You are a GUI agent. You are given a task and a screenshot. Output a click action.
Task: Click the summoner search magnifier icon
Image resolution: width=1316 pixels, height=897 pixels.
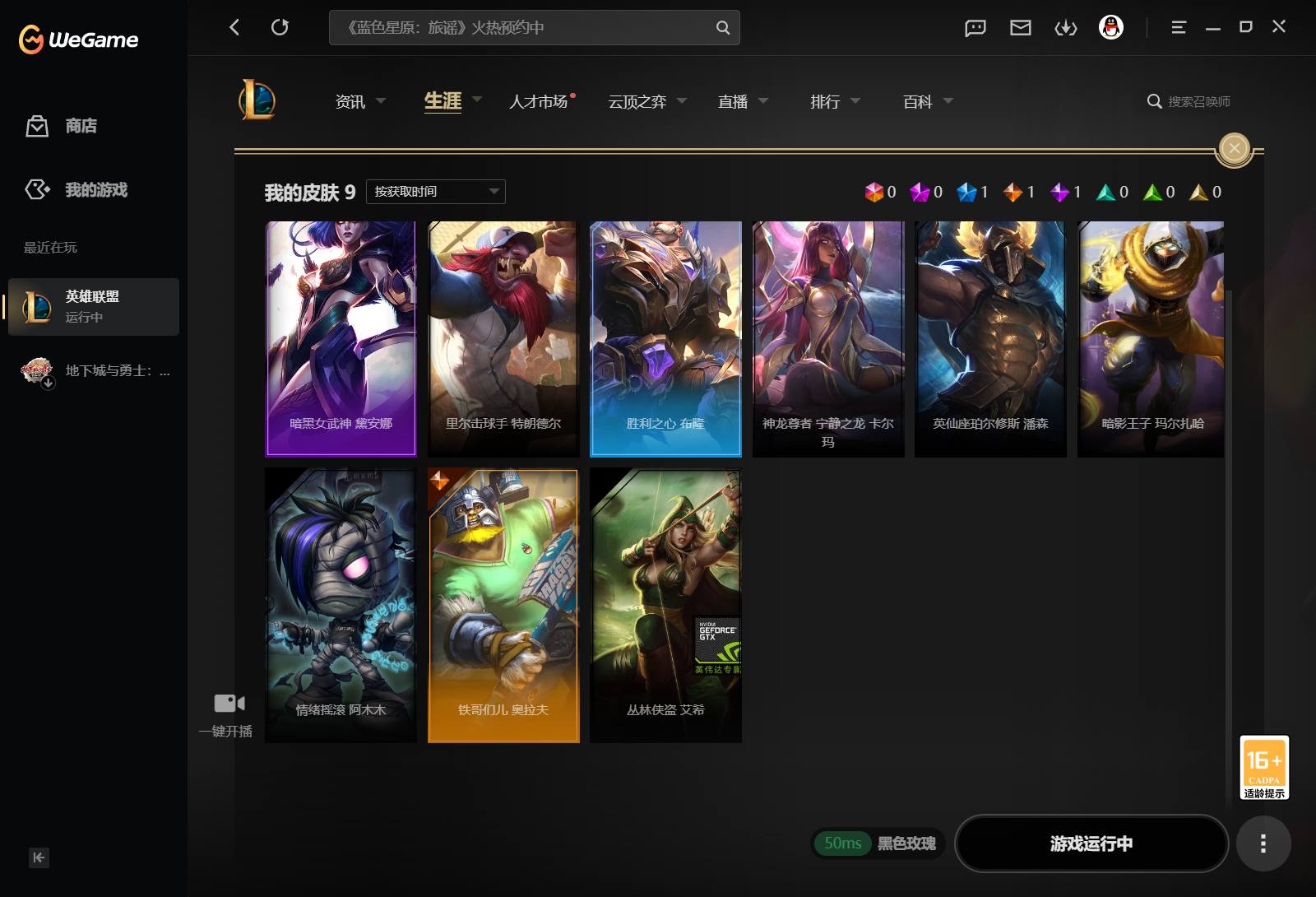[1155, 101]
